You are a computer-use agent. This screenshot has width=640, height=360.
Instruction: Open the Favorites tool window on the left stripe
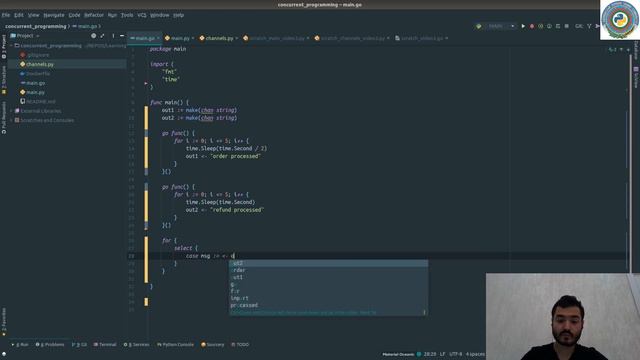pos(4,322)
